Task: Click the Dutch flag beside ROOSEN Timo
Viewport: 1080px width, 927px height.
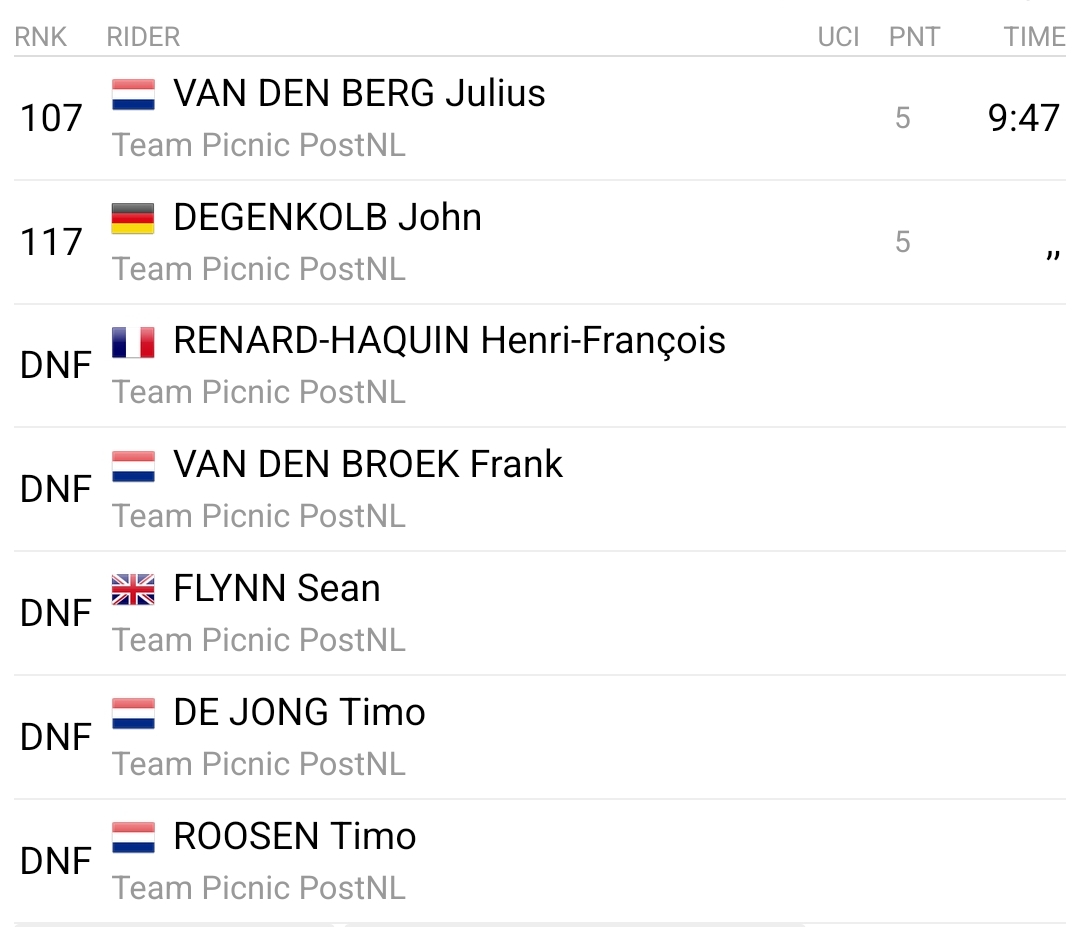Action: [133, 839]
